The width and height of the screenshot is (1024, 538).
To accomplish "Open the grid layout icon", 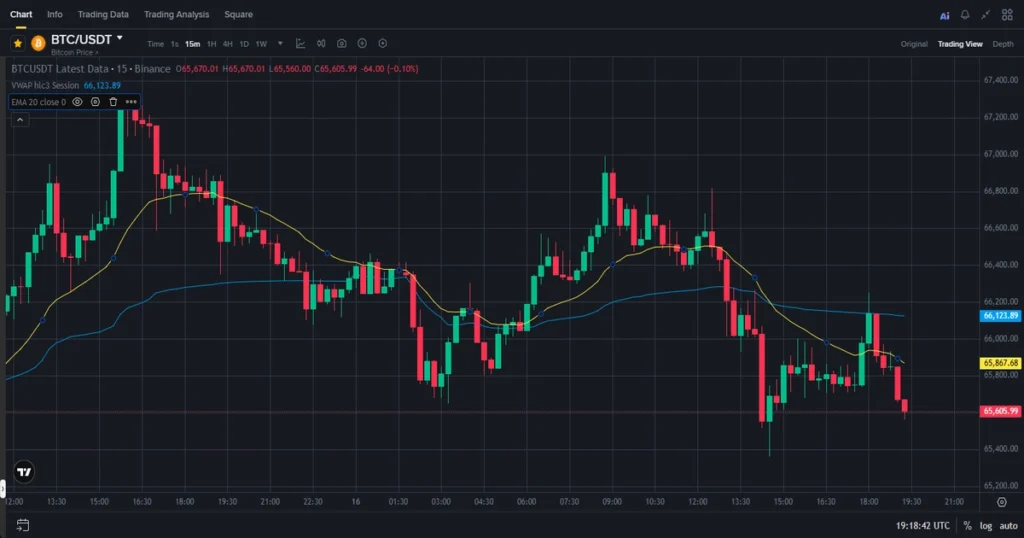I will pyautogui.click(x=1007, y=14).
